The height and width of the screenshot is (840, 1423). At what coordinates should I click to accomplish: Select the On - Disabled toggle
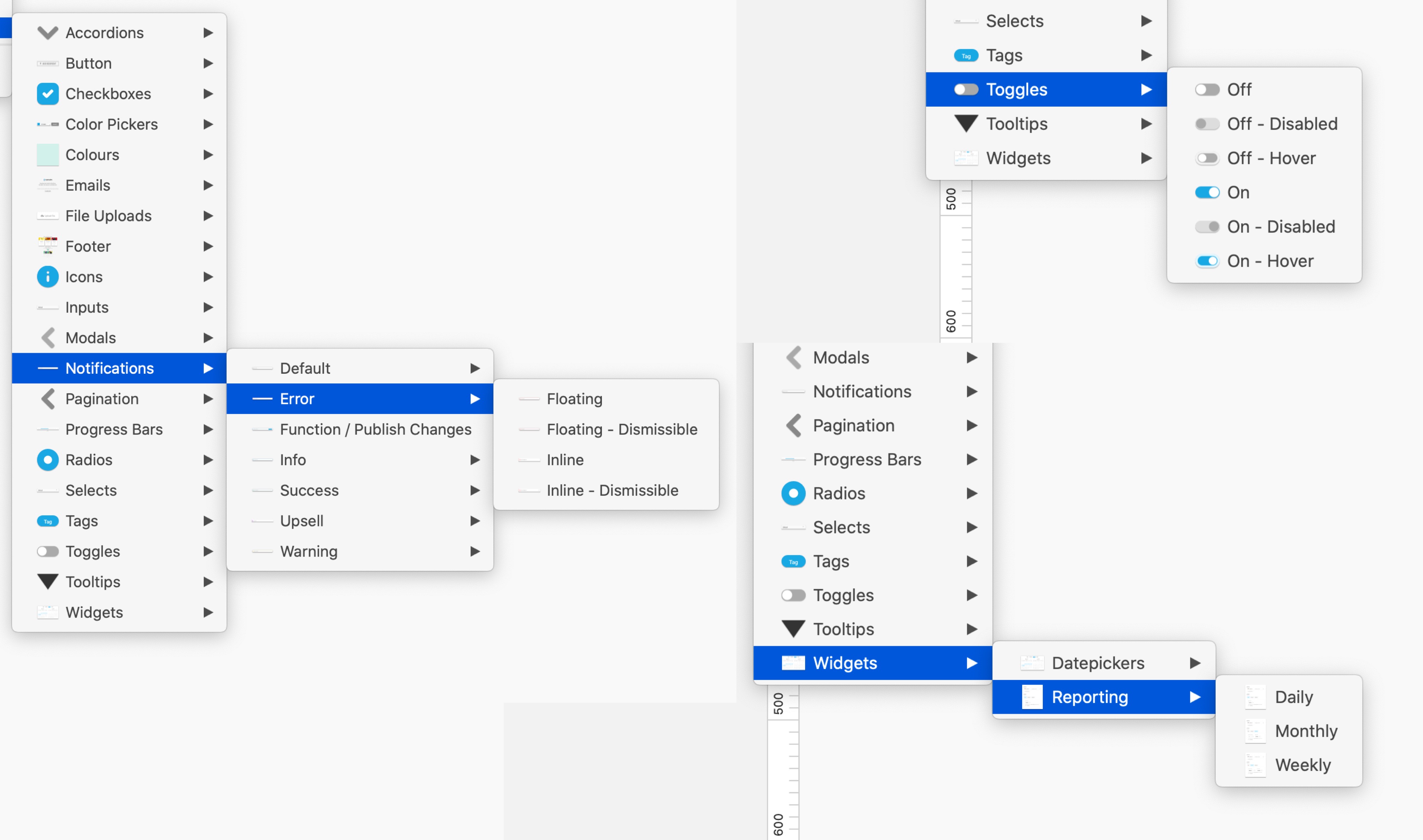point(1207,227)
